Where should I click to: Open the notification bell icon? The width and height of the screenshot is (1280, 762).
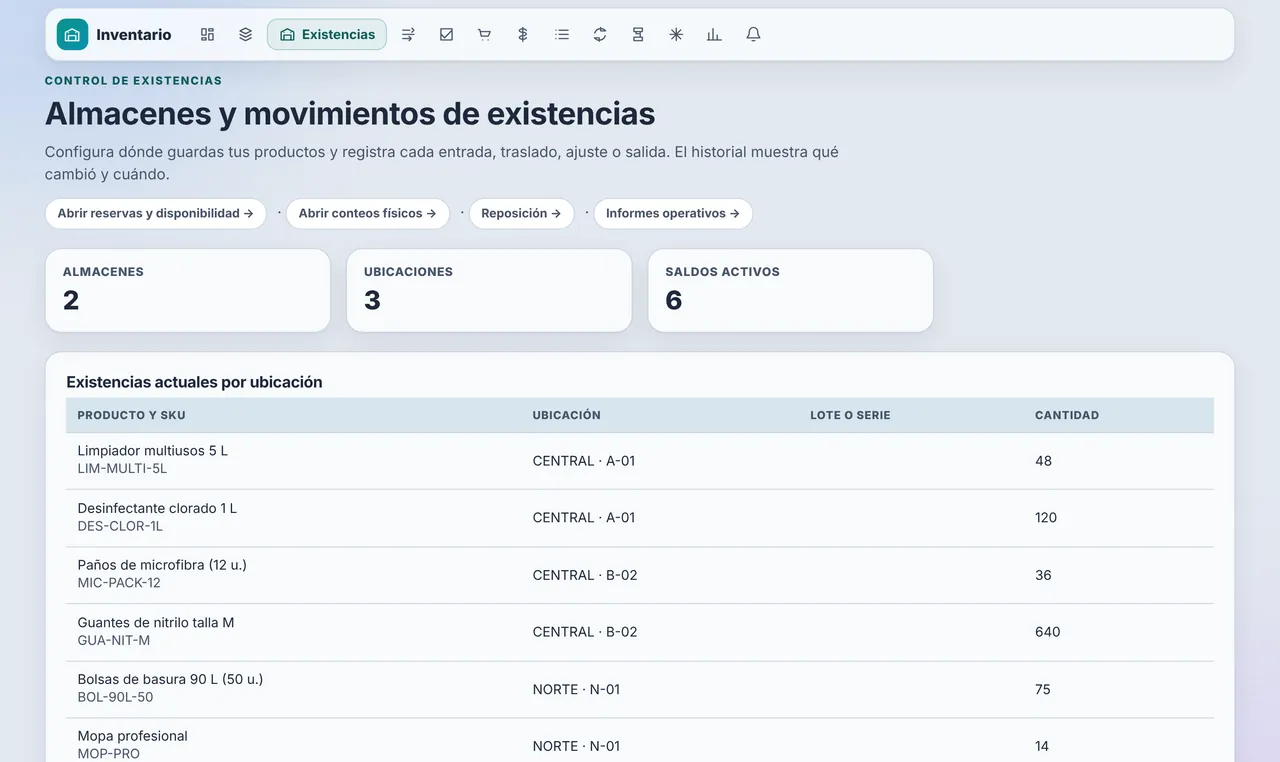coord(753,34)
